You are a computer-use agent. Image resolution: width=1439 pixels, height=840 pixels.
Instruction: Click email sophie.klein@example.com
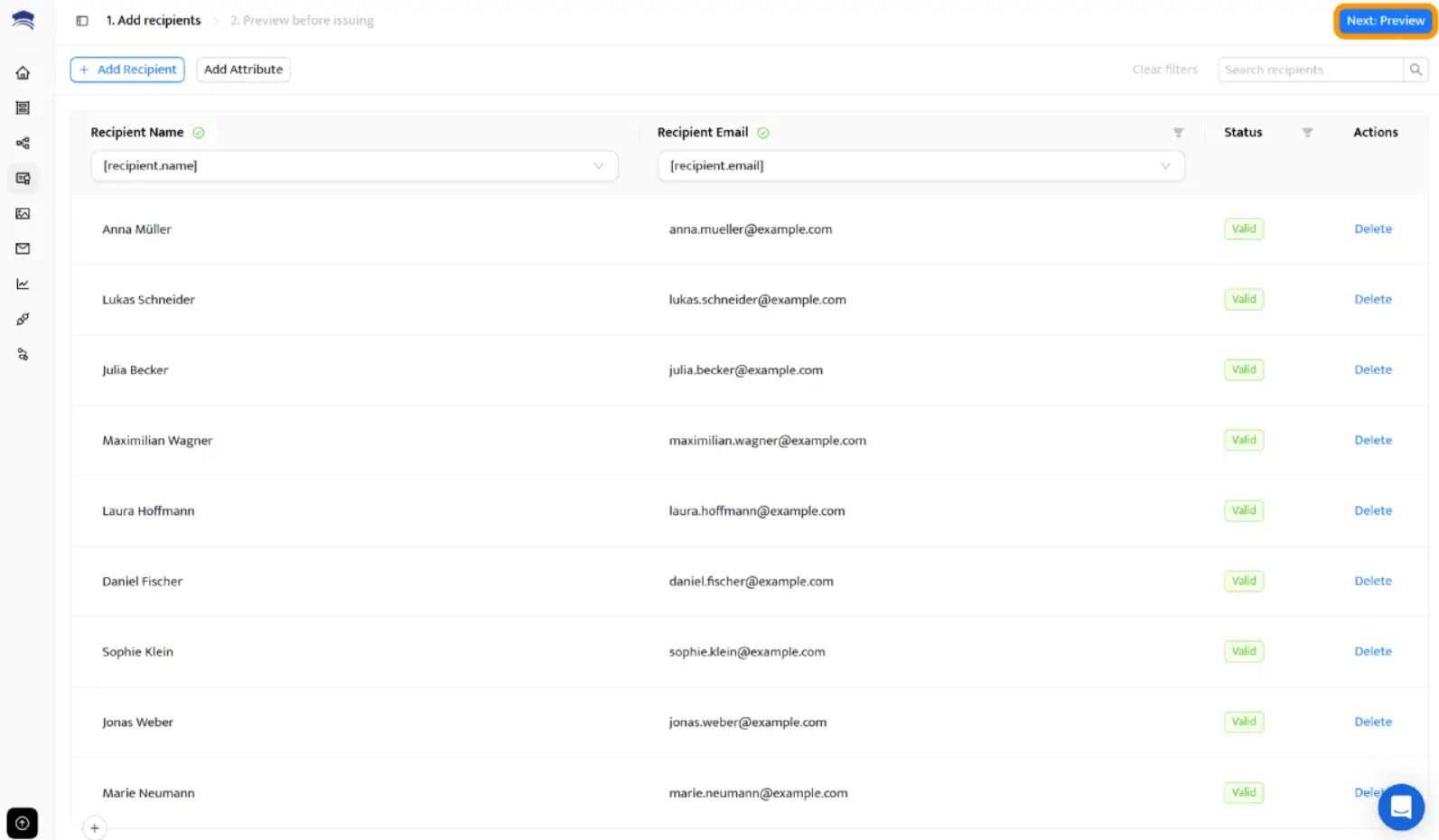point(747,652)
